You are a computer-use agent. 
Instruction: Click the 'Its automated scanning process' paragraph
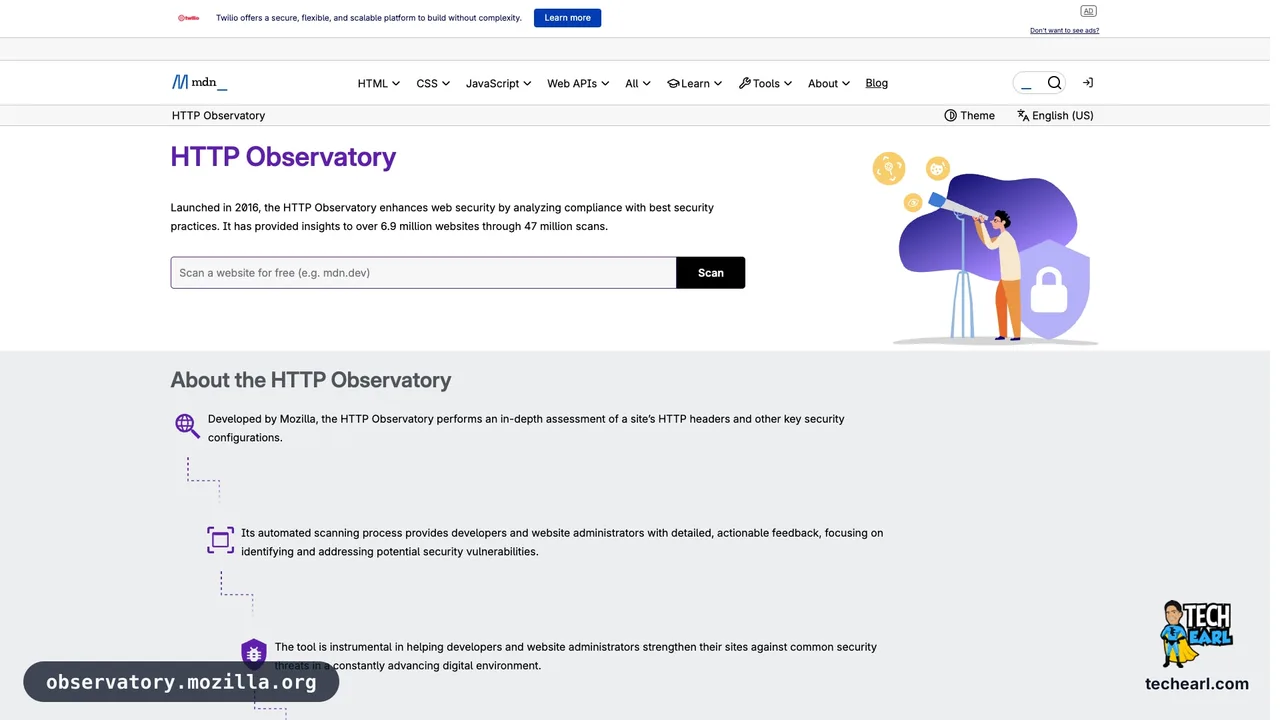point(562,542)
